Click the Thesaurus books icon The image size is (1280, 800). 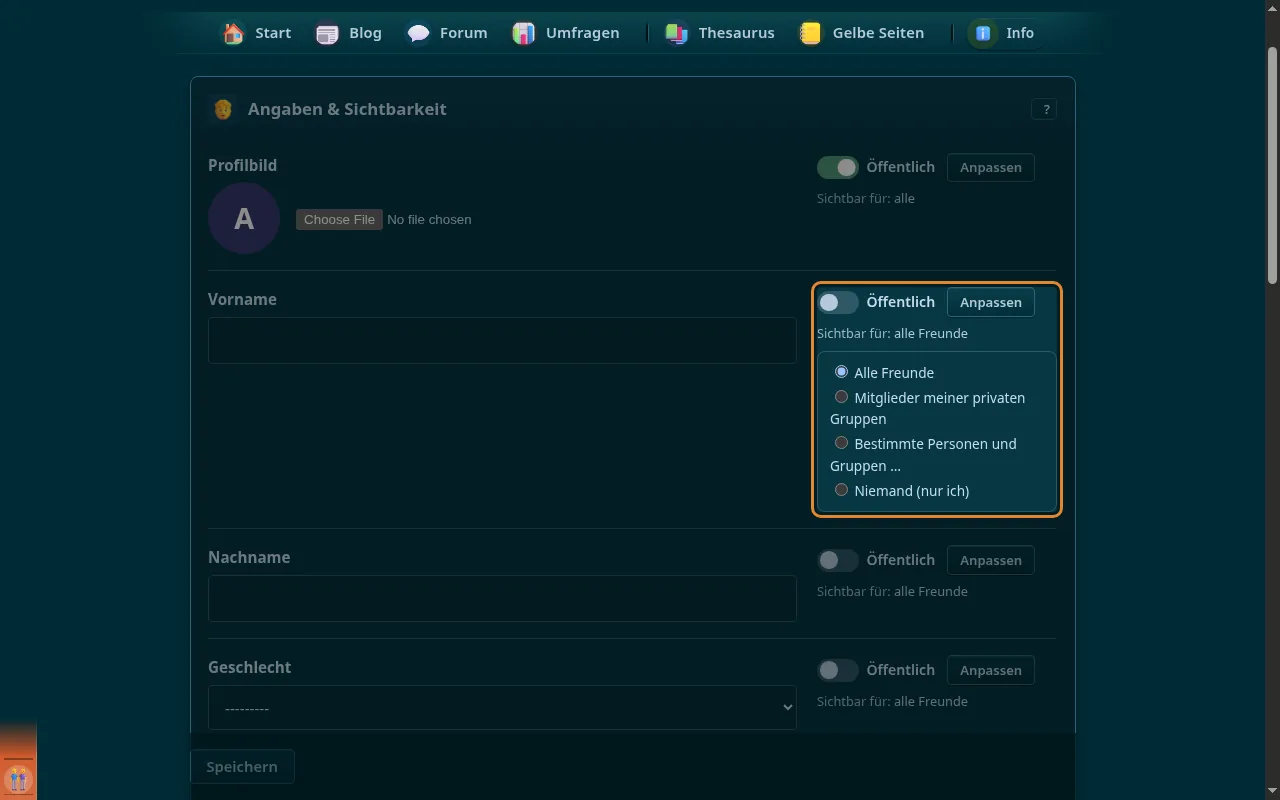click(x=677, y=33)
